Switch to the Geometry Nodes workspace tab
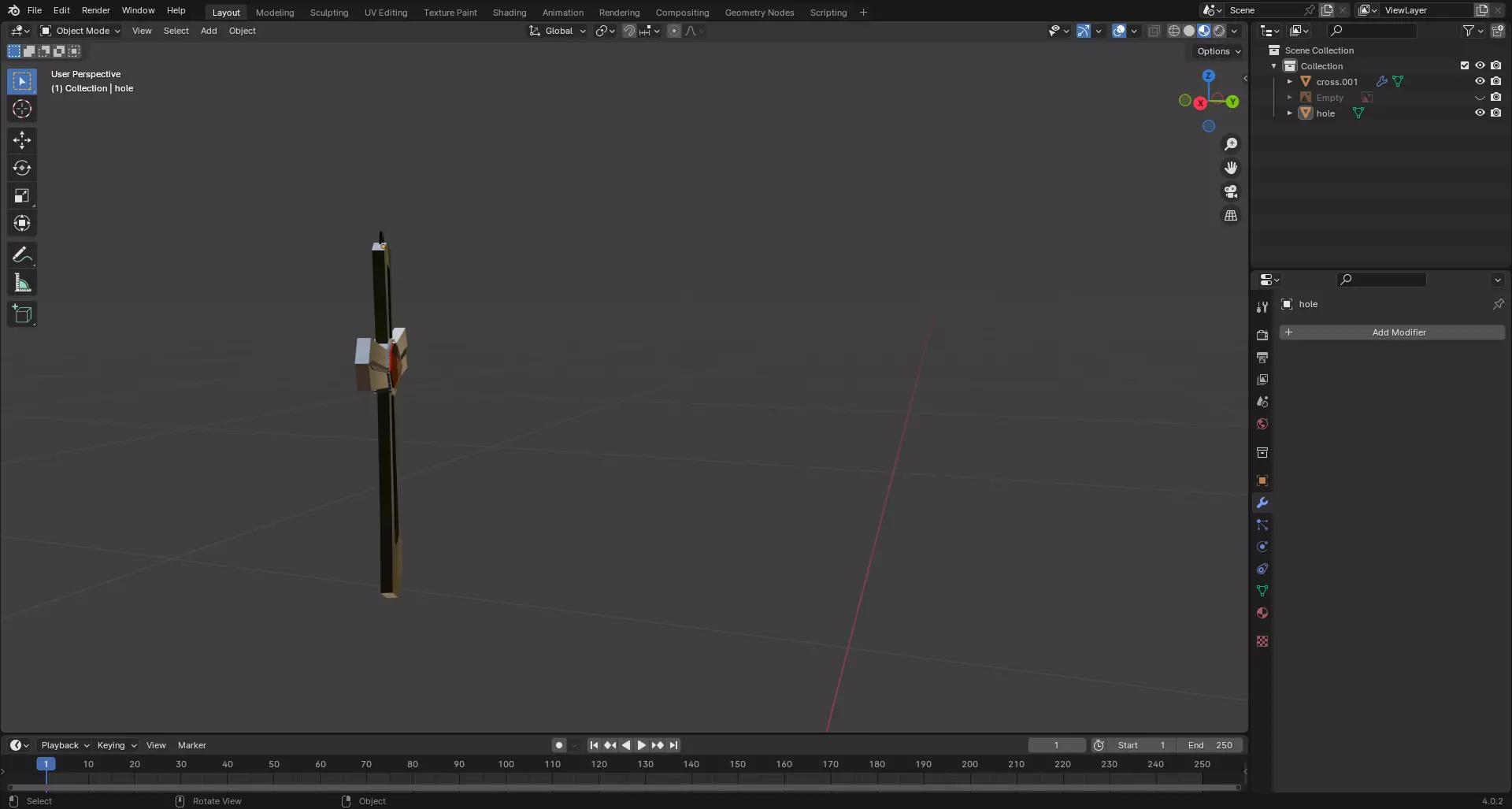Image resolution: width=1512 pixels, height=809 pixels. (x=759, y=12)
